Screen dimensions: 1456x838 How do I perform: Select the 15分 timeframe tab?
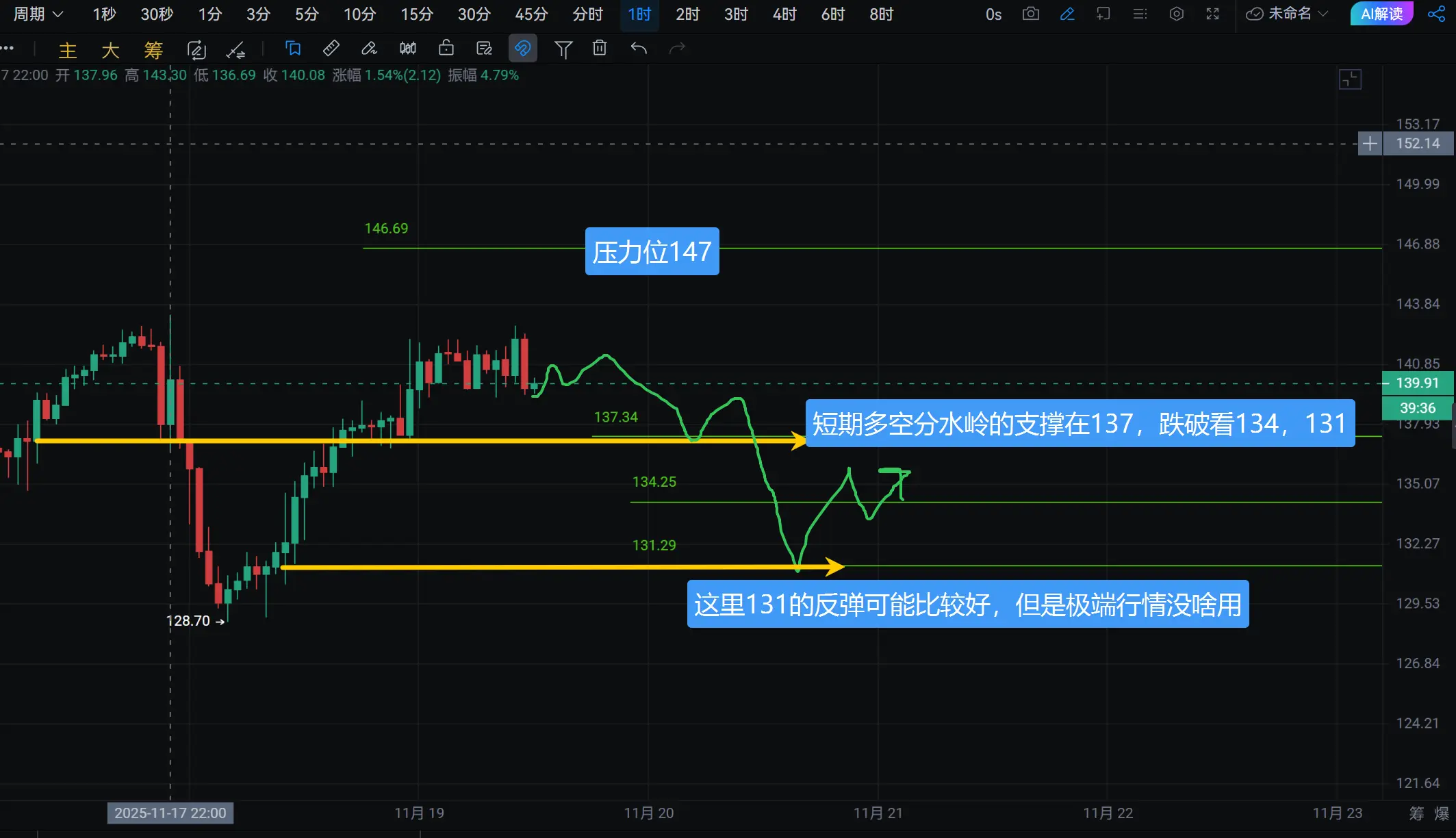(x=416, y=14)
